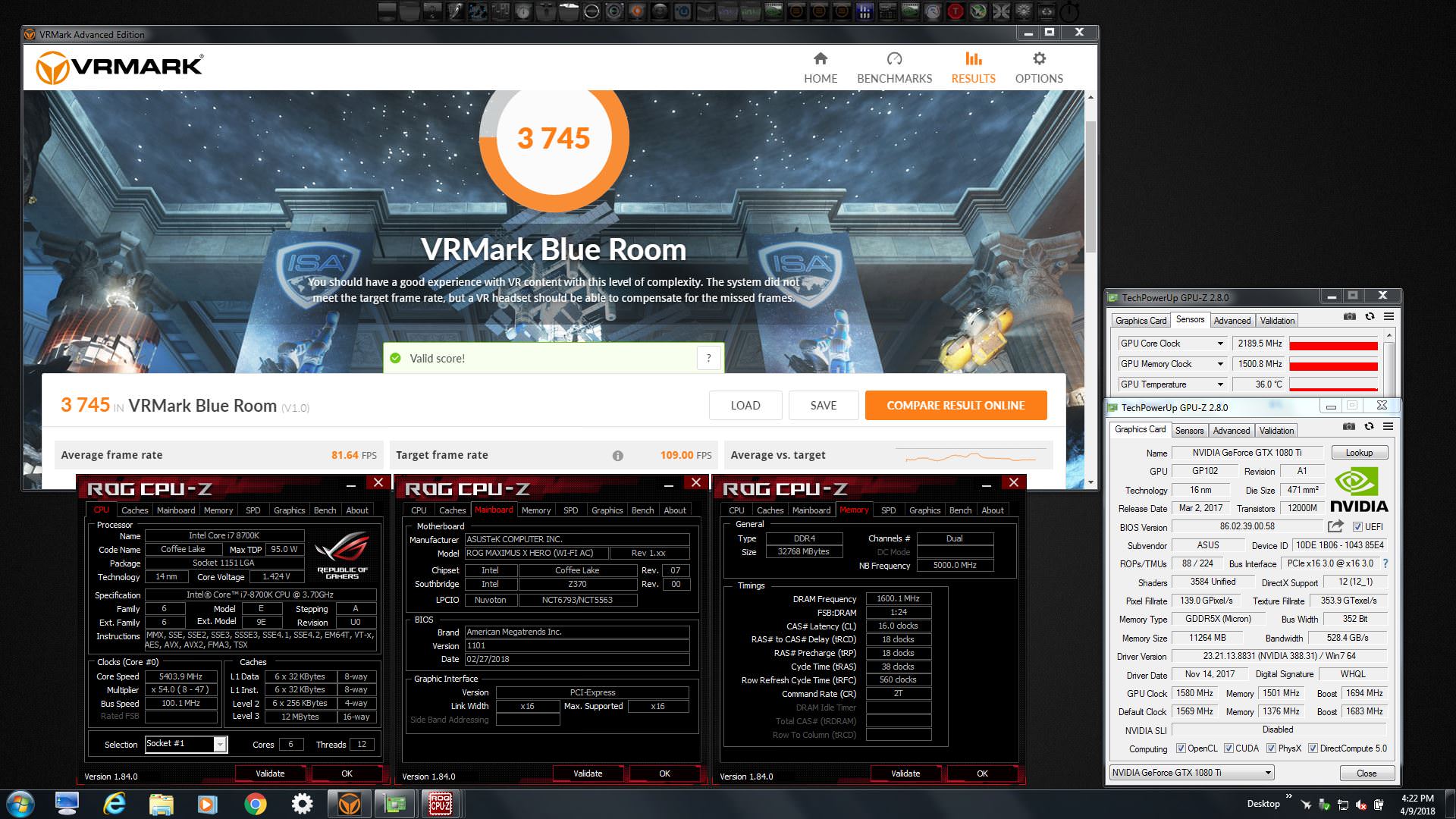Click the GPU-Z Lookup button
This screenshot has width=1456, height=819.
pos(1359,453)
